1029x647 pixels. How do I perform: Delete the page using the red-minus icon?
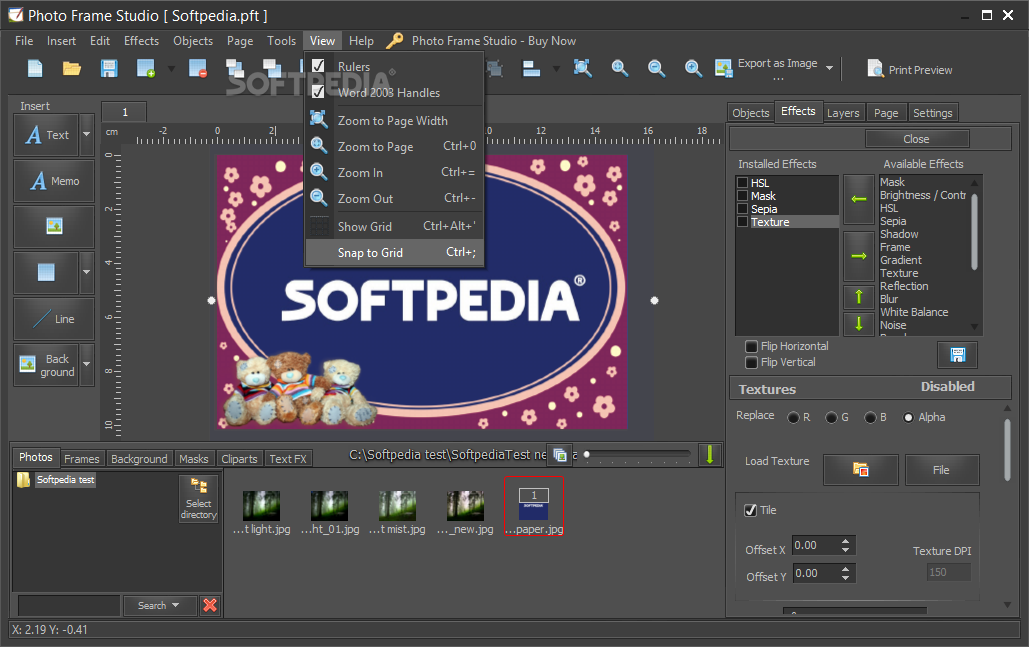(x=198, y=68)
